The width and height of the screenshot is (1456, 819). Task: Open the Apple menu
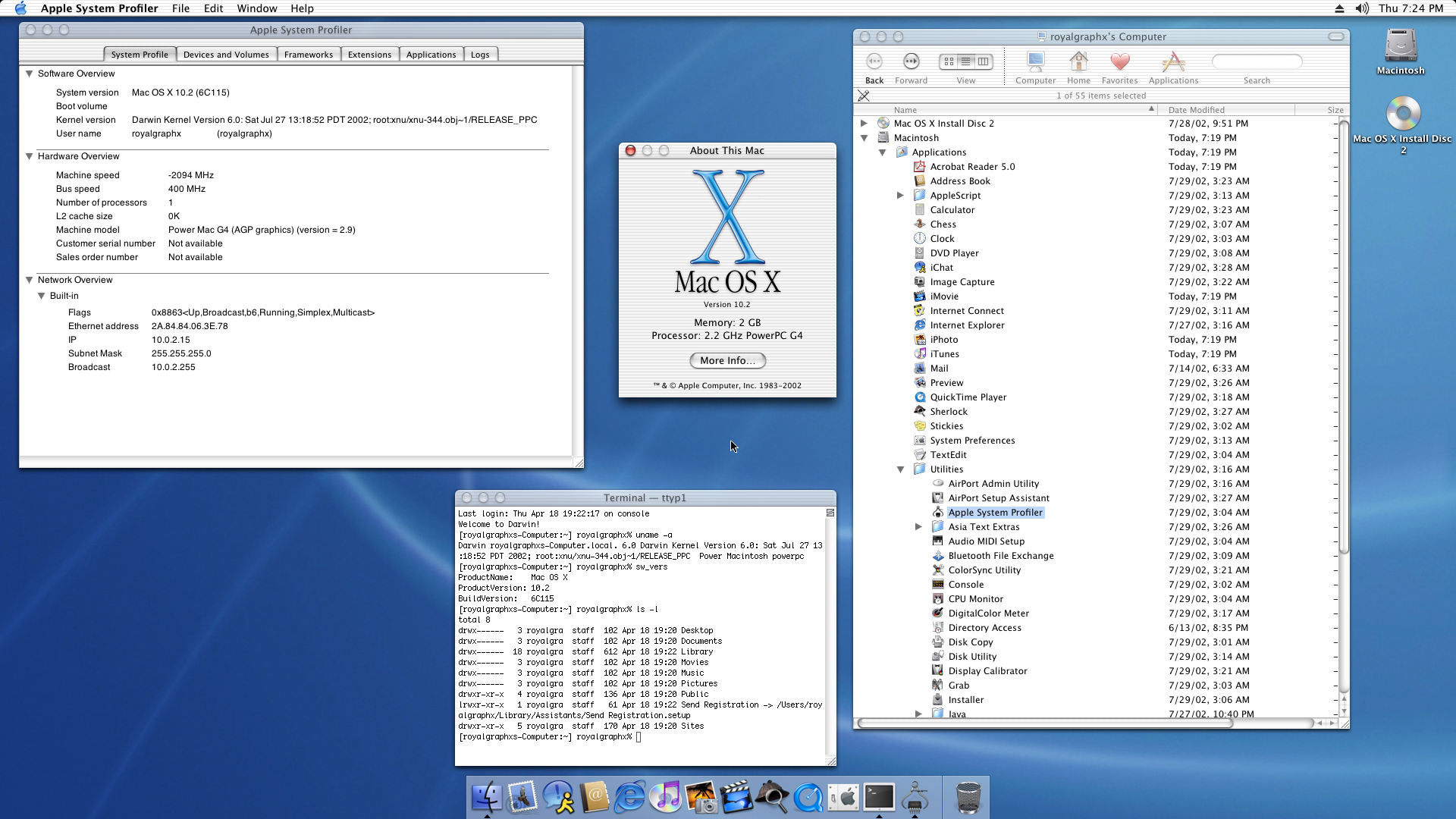click(x=20, y=8)
